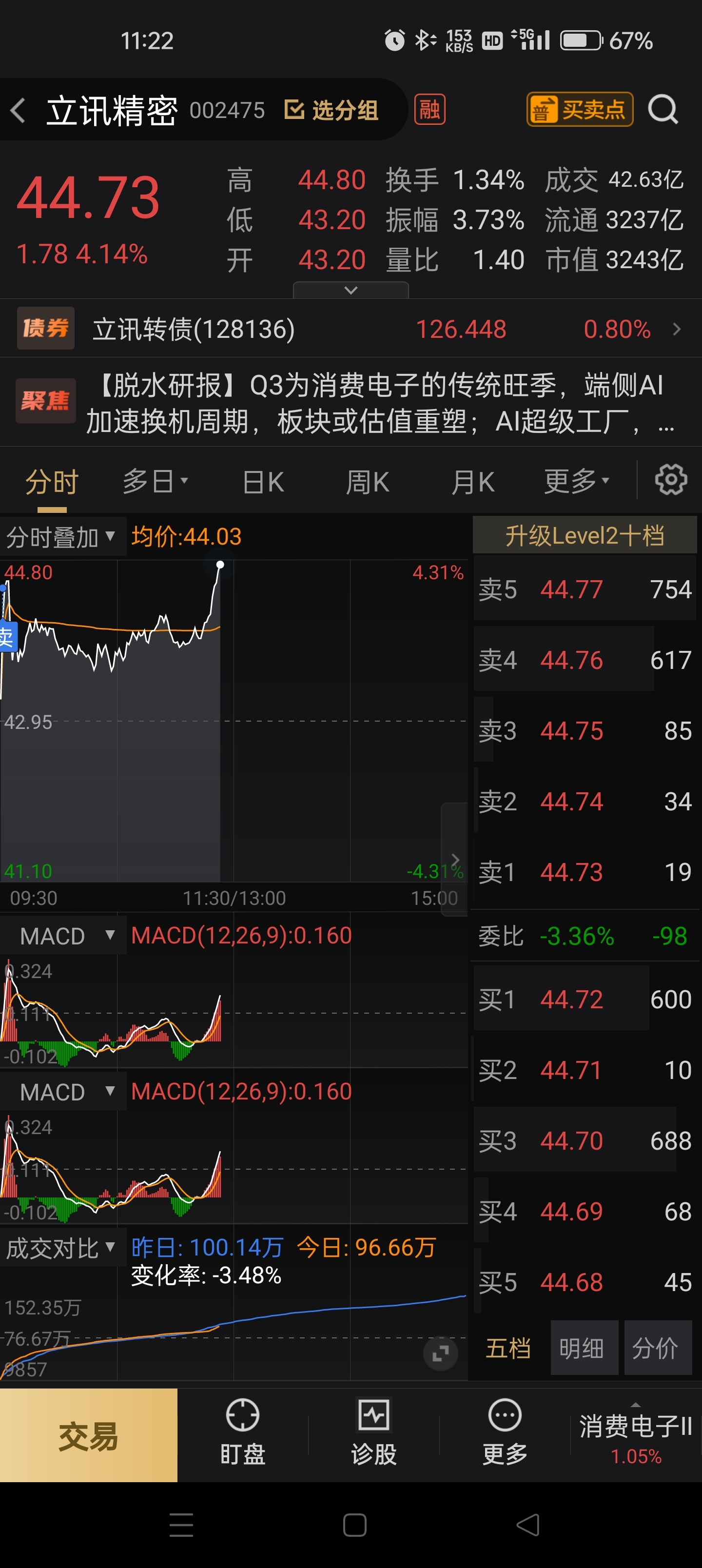
Task: Open the 立讯转债(128136) bond row
Action: [351, 329]
